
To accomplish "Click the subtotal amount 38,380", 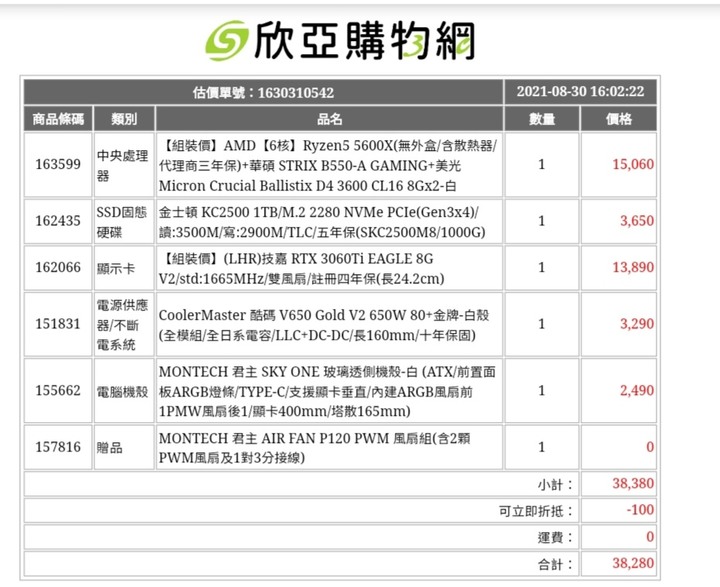I will (x=633, y=483).
